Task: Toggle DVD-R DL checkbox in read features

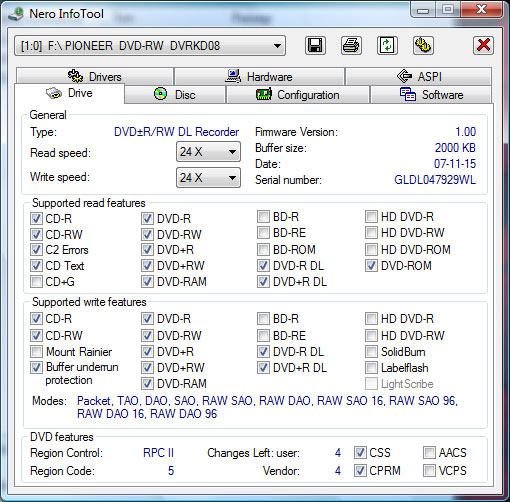Action: click(x=263, y=266)
